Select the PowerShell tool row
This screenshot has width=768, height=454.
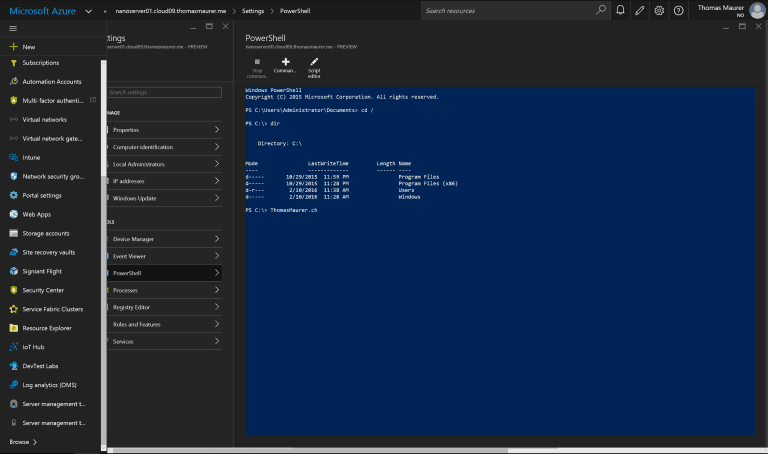164,273
